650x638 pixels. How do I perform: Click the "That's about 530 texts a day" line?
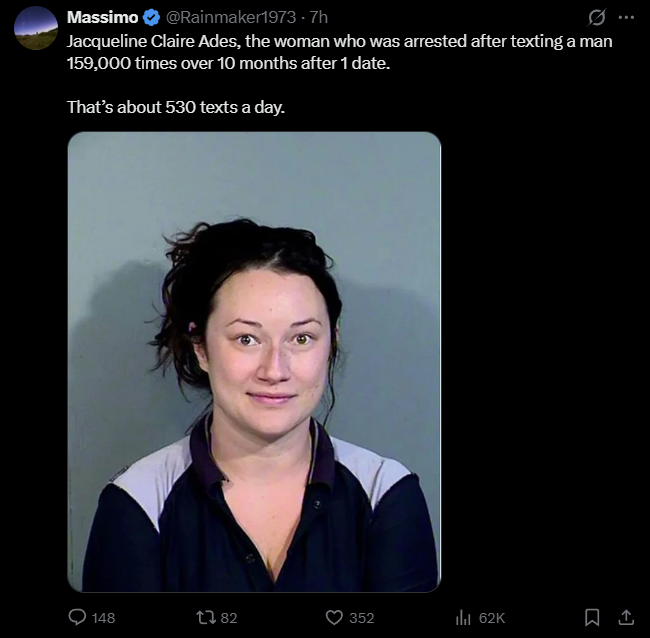(176, 107)
